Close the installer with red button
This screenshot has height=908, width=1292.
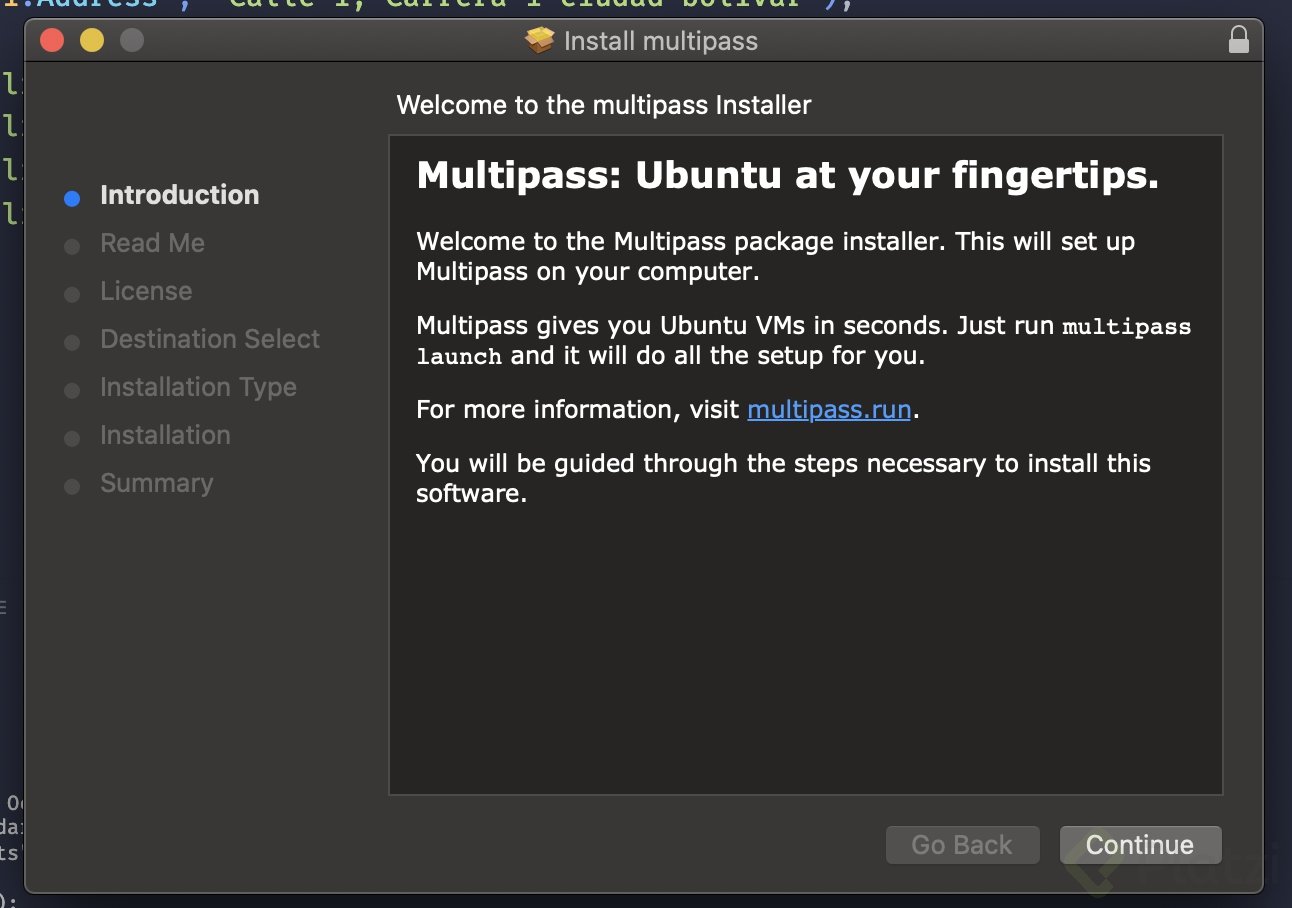pos(52,41)
